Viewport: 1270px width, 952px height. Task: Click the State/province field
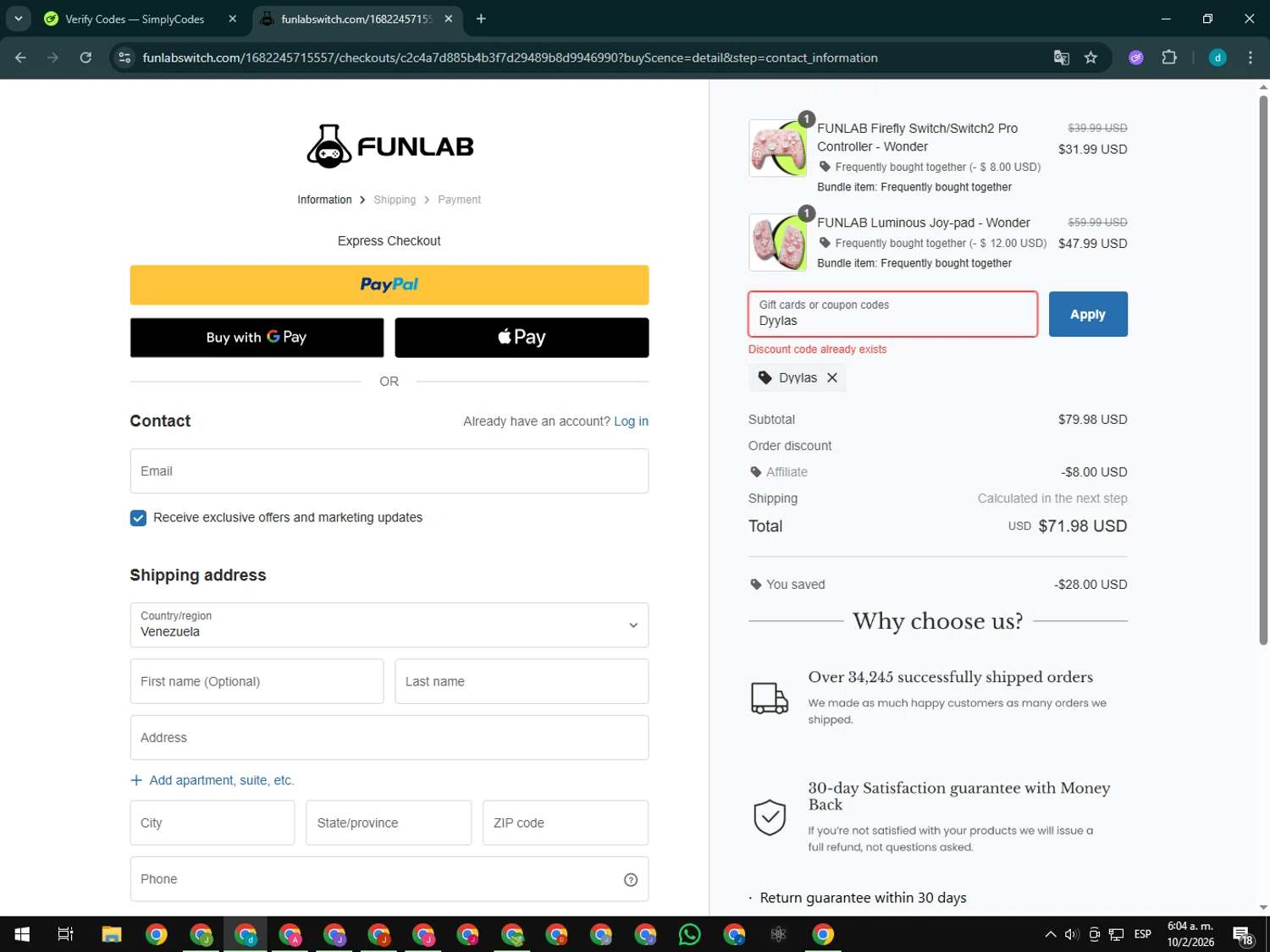pyautogui.click(x=389, y=823)
